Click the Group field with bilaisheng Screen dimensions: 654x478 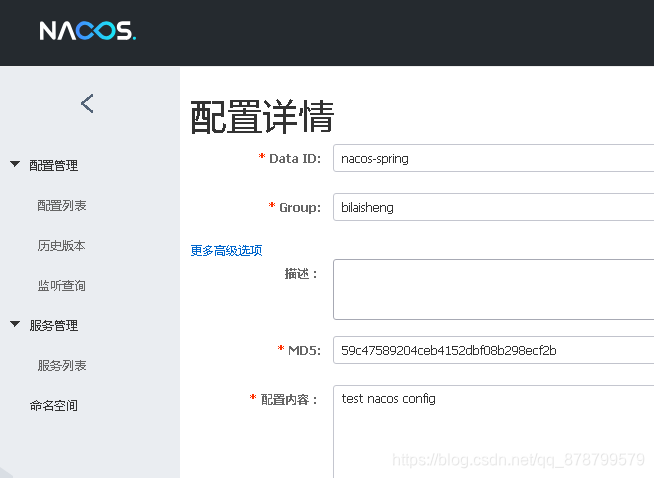click(x=493, y=207)
